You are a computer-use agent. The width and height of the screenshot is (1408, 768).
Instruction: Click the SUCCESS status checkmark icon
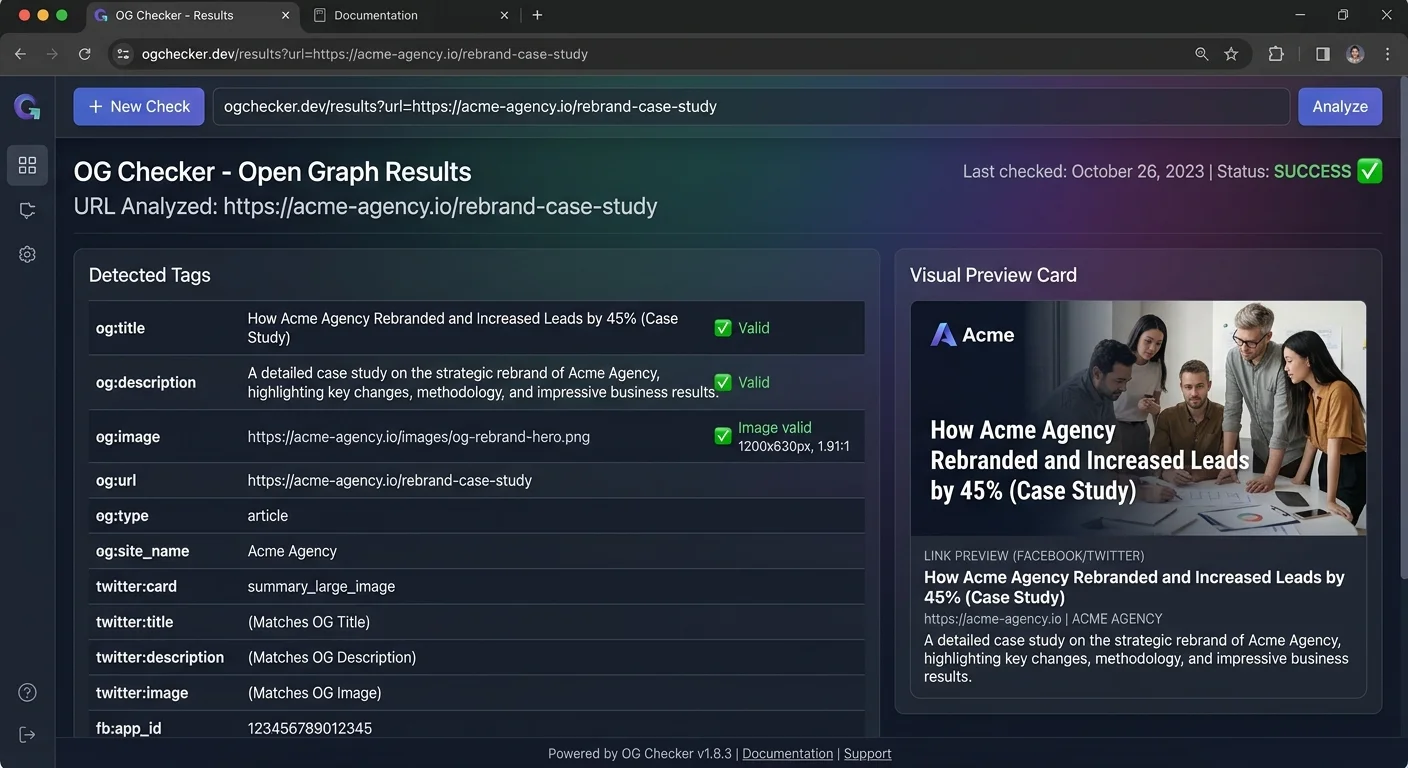pyautogui.click(x=1370, y=171)
